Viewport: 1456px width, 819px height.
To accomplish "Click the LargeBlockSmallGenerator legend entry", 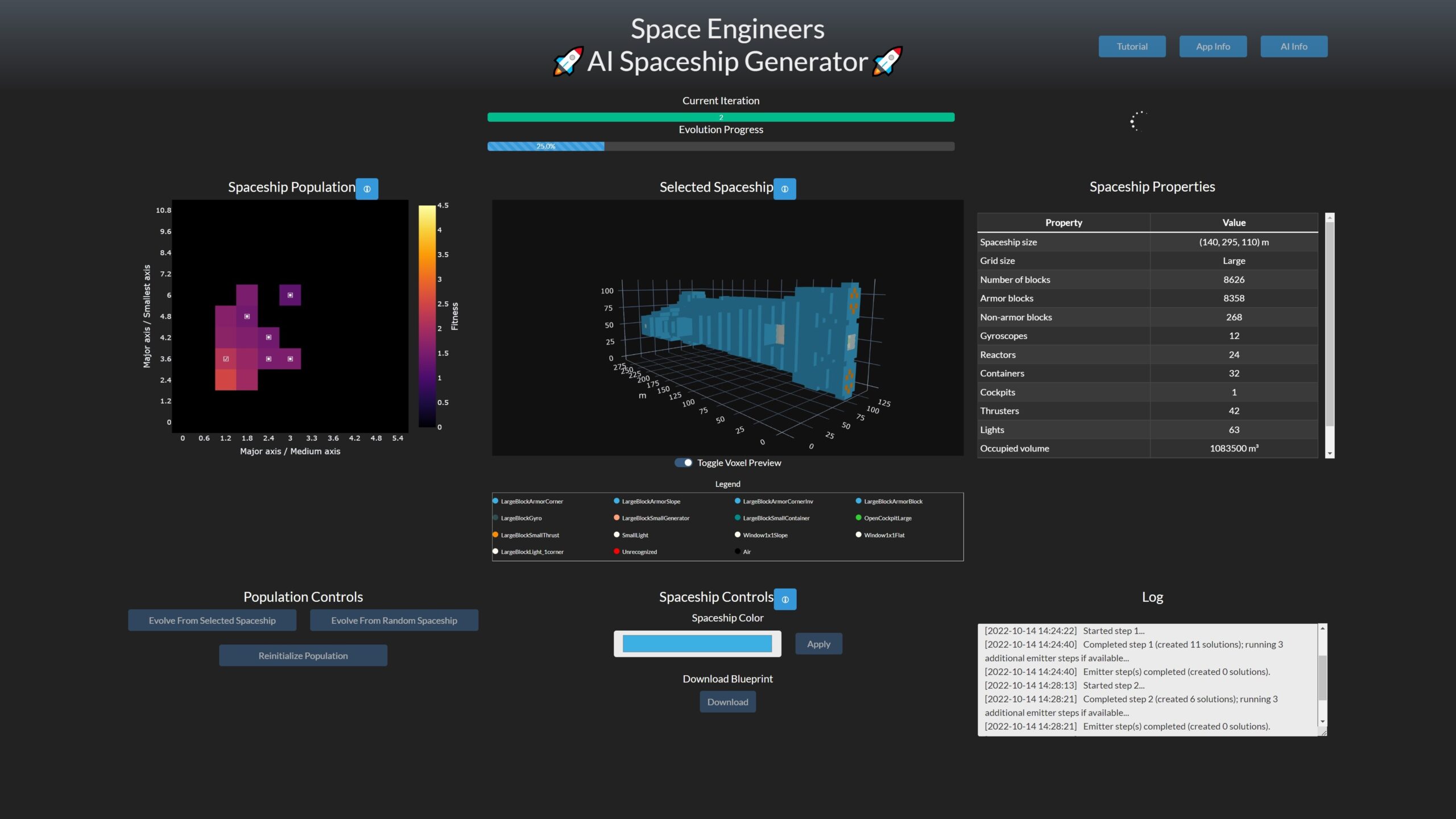I will click(652, 518).
